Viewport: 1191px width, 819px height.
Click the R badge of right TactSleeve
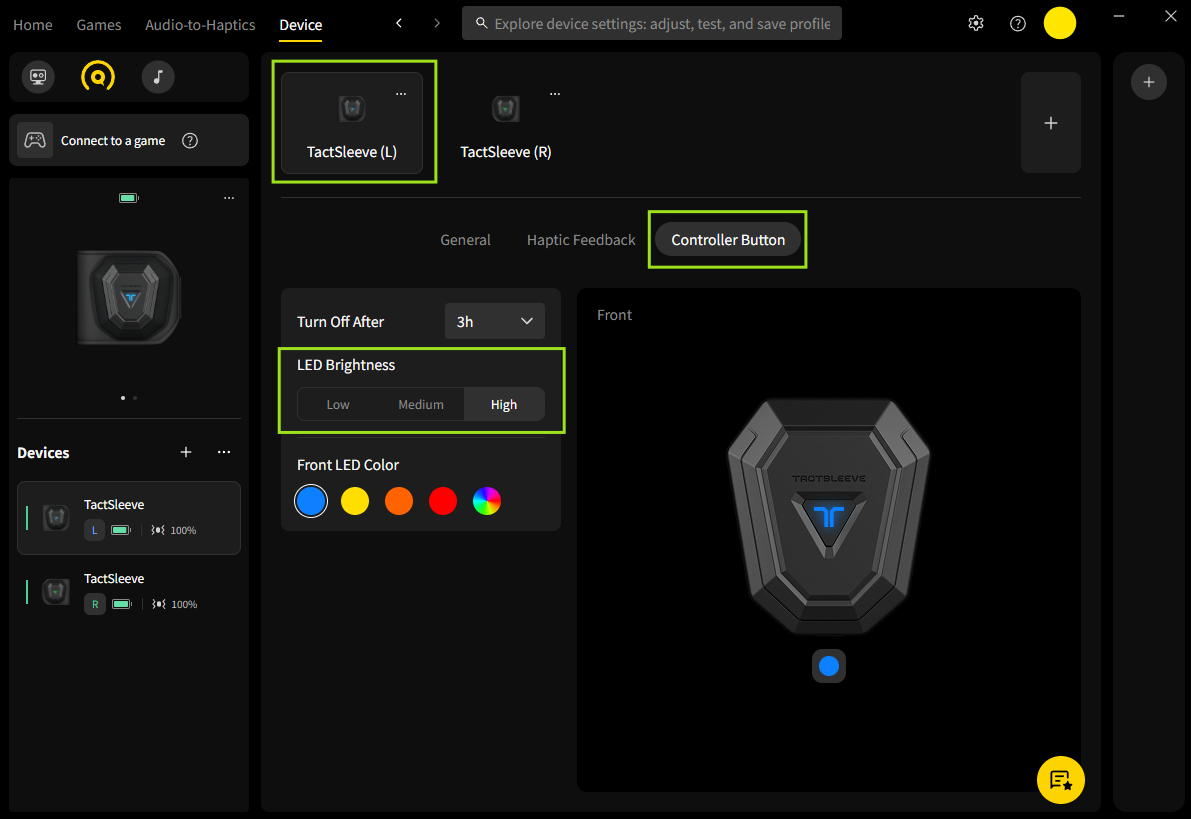coord(95,605)
